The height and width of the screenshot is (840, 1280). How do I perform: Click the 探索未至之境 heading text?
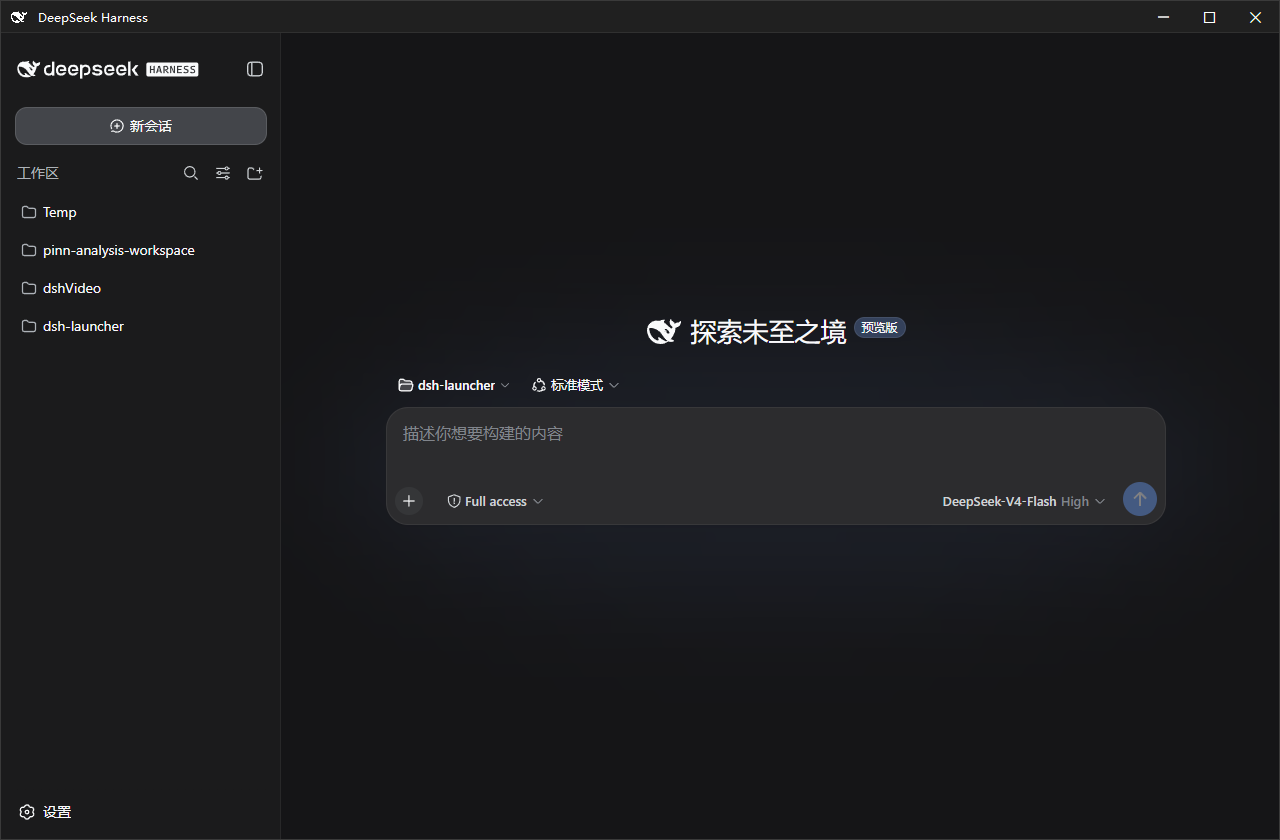point(768,332)
